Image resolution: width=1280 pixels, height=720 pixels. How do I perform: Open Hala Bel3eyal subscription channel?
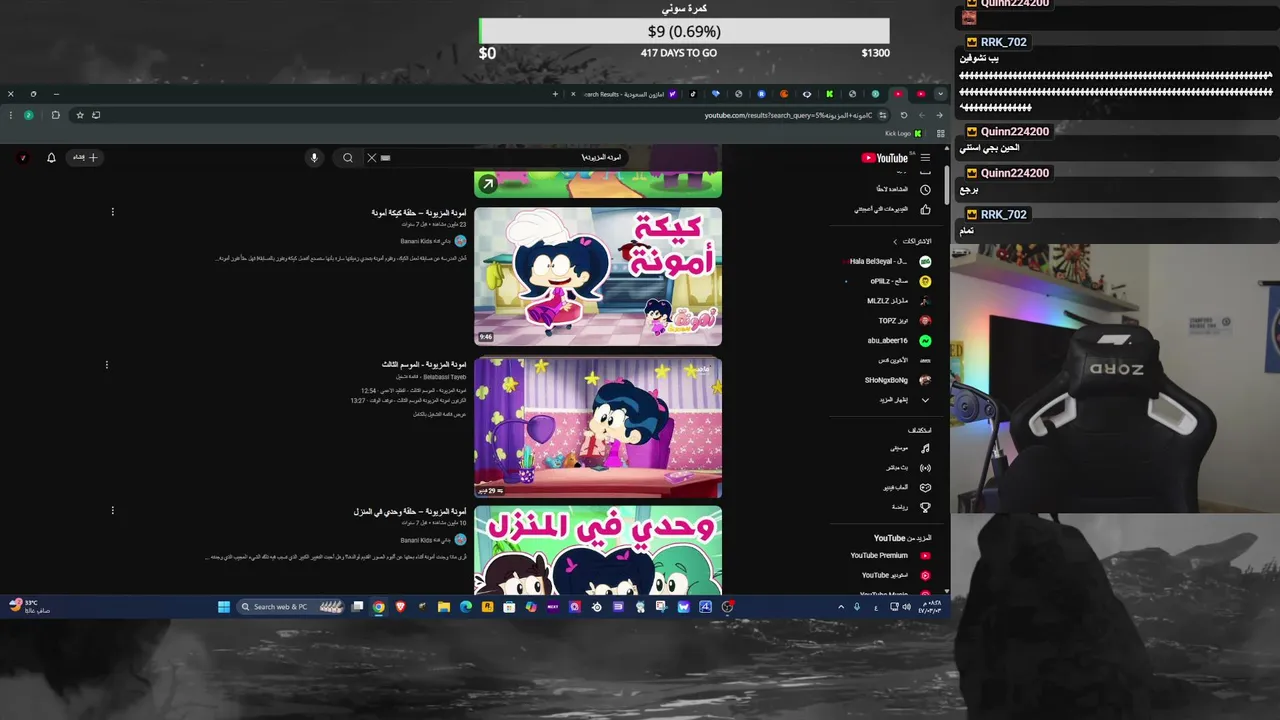(889, 261)
